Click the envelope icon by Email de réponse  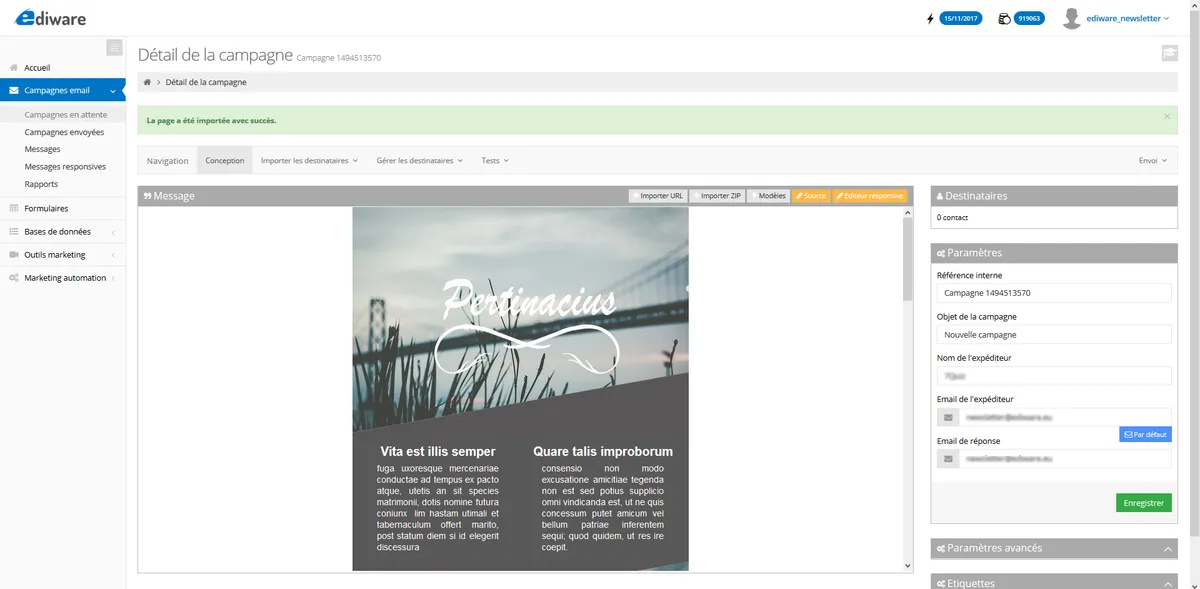pos(948,458)
